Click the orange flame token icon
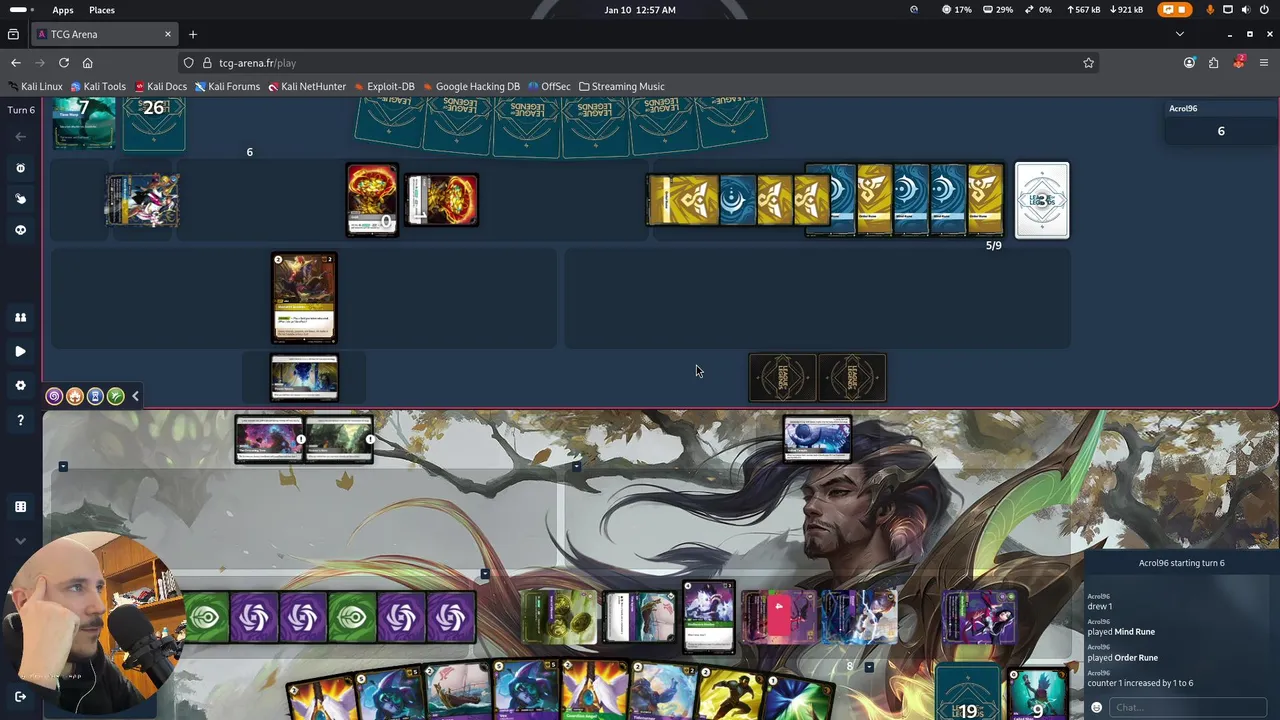This screenshot has height=720, width=1280. click(x=74, y=396)
